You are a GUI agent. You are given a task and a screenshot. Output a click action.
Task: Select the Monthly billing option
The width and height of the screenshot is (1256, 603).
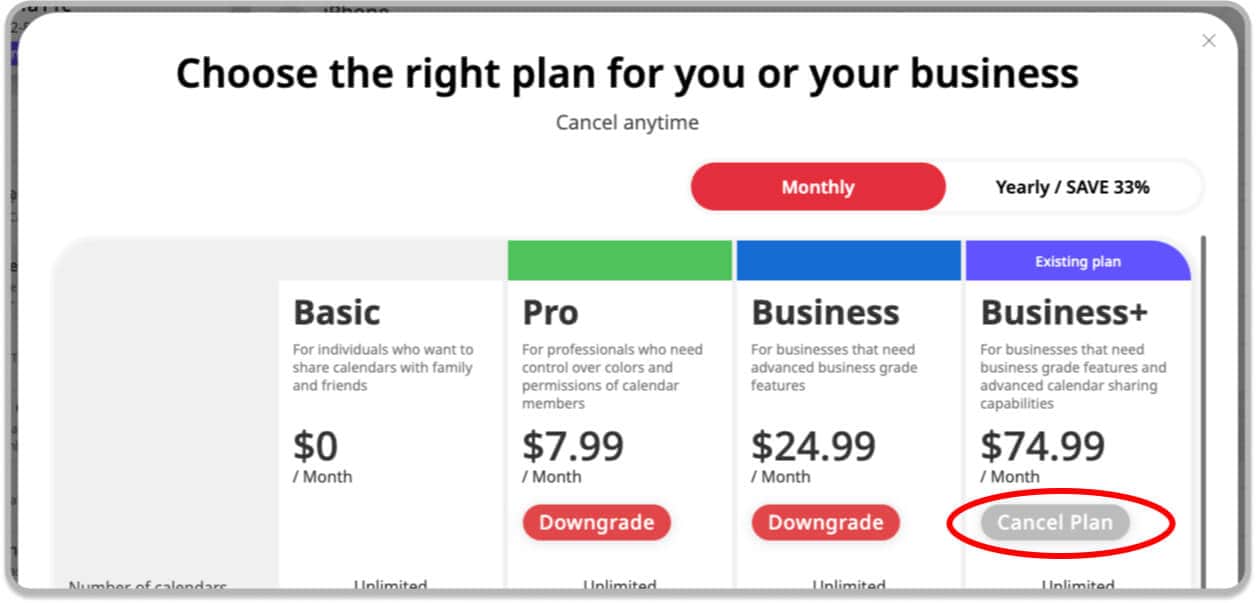click(818, 187)
